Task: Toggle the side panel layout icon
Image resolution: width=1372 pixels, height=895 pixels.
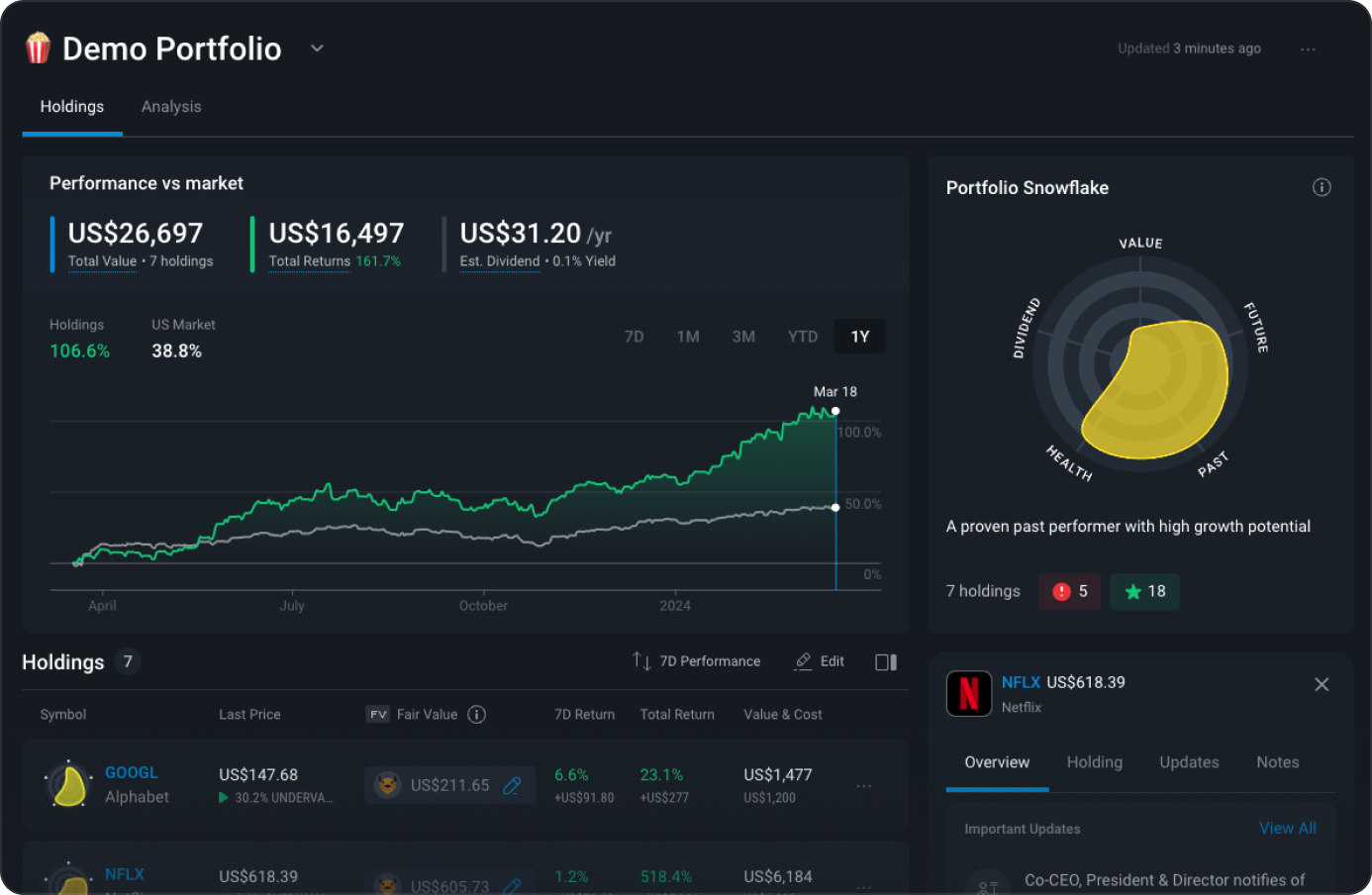Action: [x=884, y=661]
